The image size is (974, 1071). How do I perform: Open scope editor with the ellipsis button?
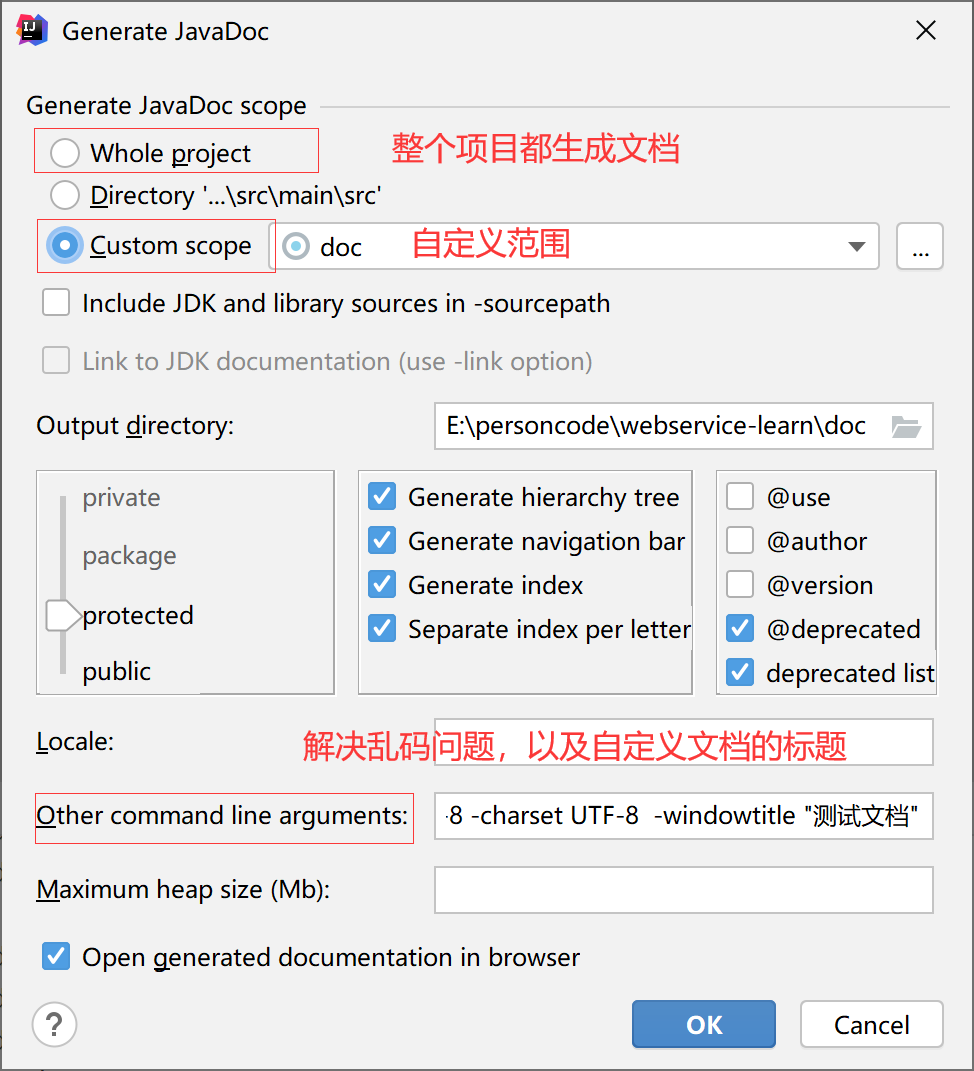[x=920, y=246]
